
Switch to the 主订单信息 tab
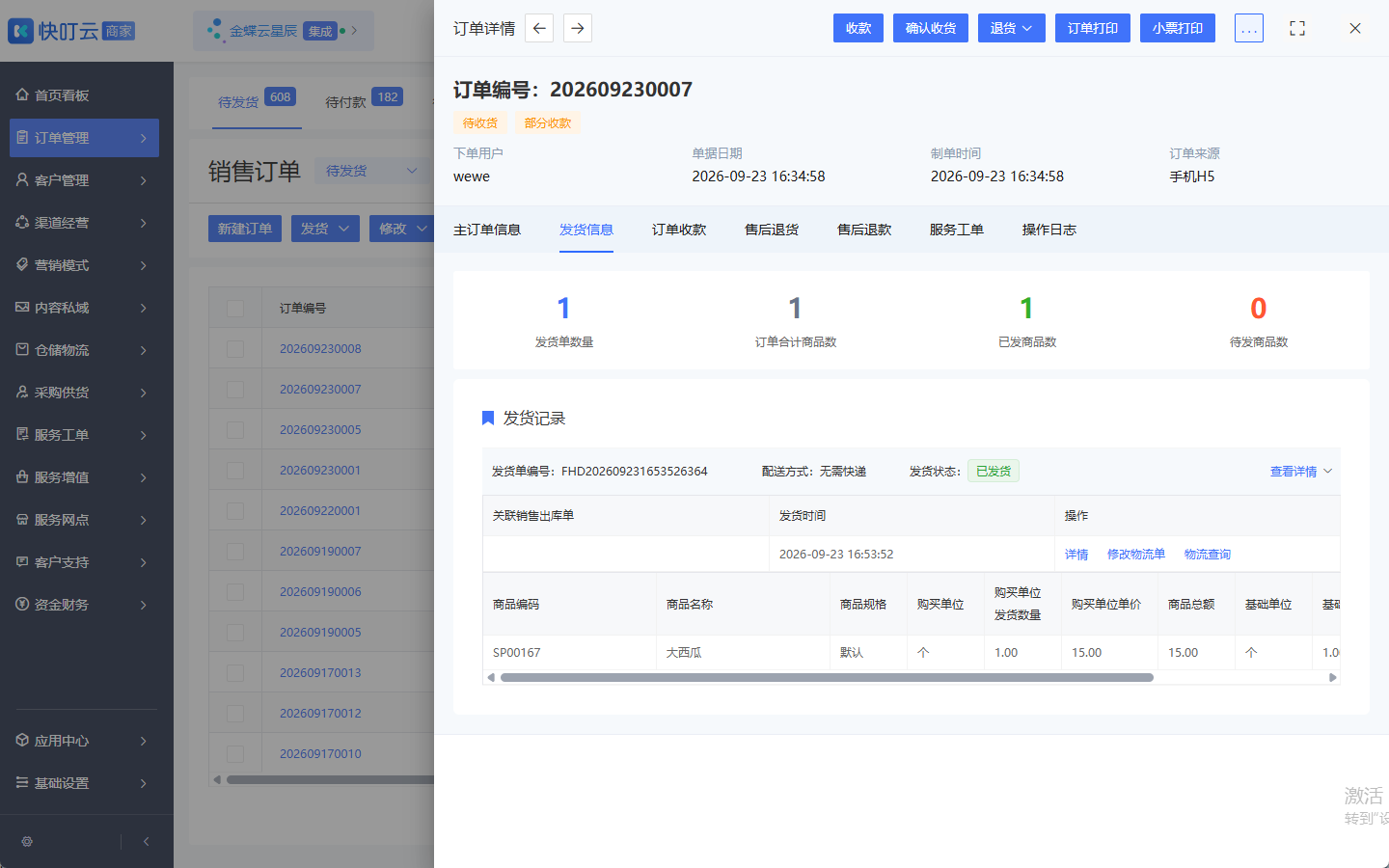coord(487,230)
